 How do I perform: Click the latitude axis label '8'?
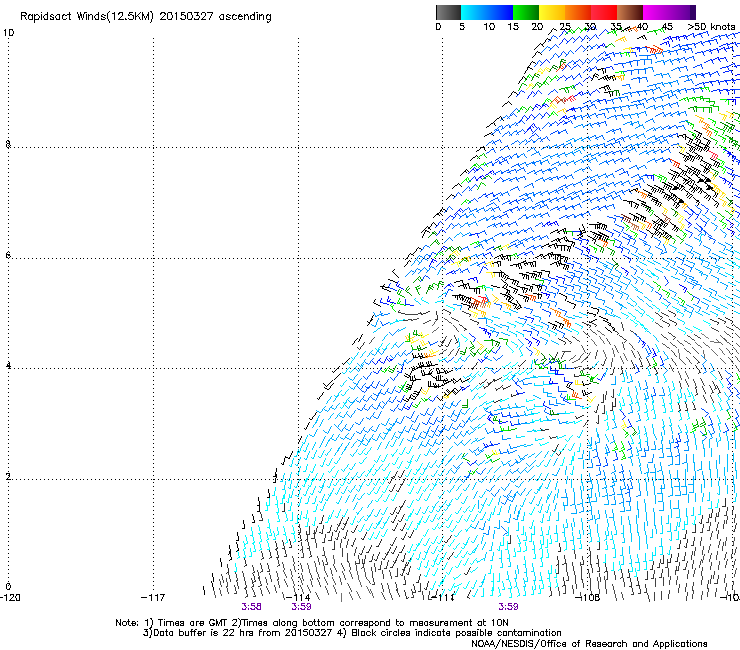[8, 144]
